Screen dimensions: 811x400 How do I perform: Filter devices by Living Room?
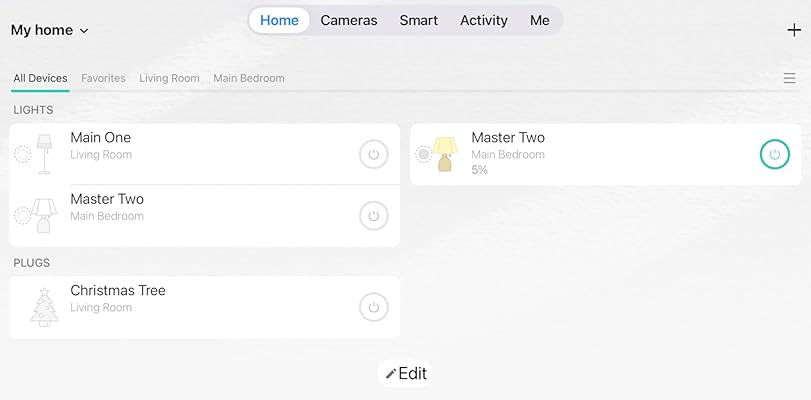(169, 78)
